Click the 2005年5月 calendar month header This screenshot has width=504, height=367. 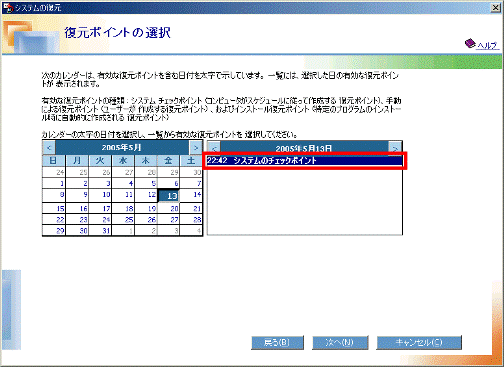pyautogui.click(x=122, y=148)
